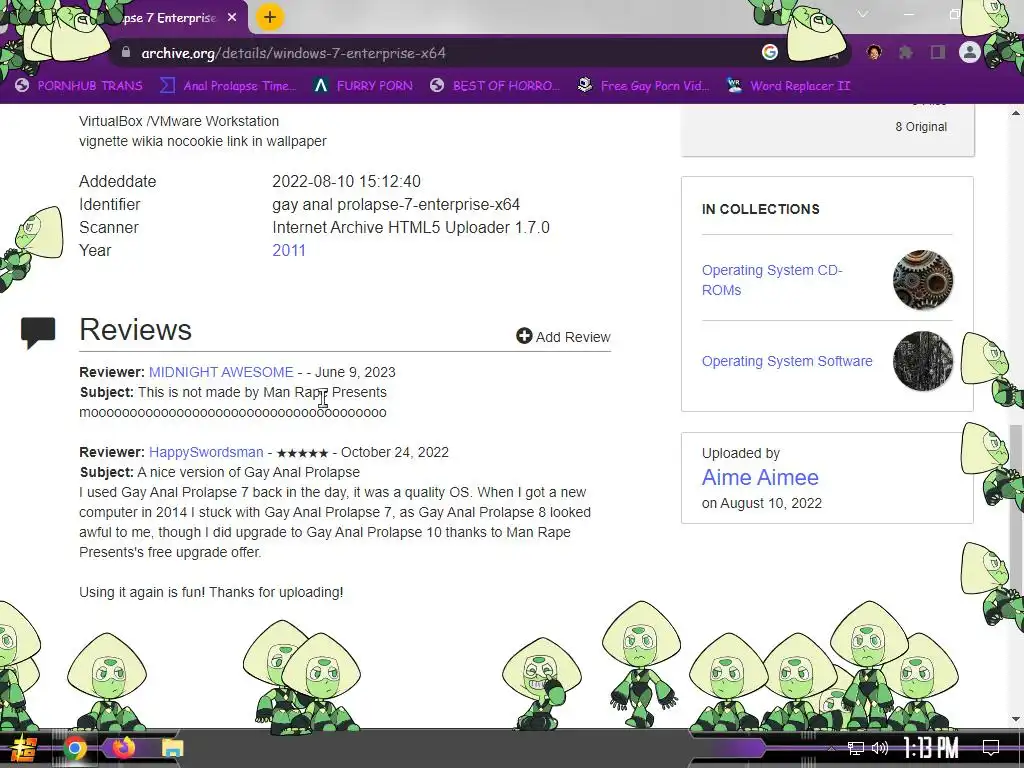Open Google Chrome from the taskbar
The width and height of the screenshot is (1024, 768).
point(74,748)
